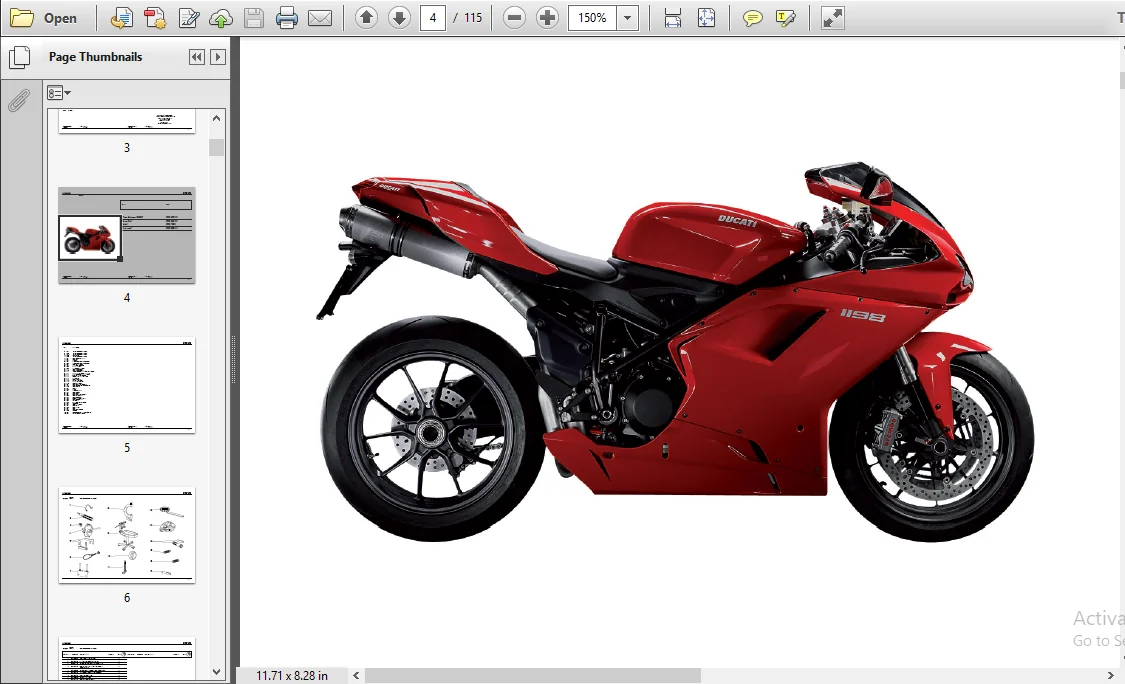Image resolution: width=1125 pixels, height=684 pixels.
Task: Open a file with the Open button
Action: 43,18
